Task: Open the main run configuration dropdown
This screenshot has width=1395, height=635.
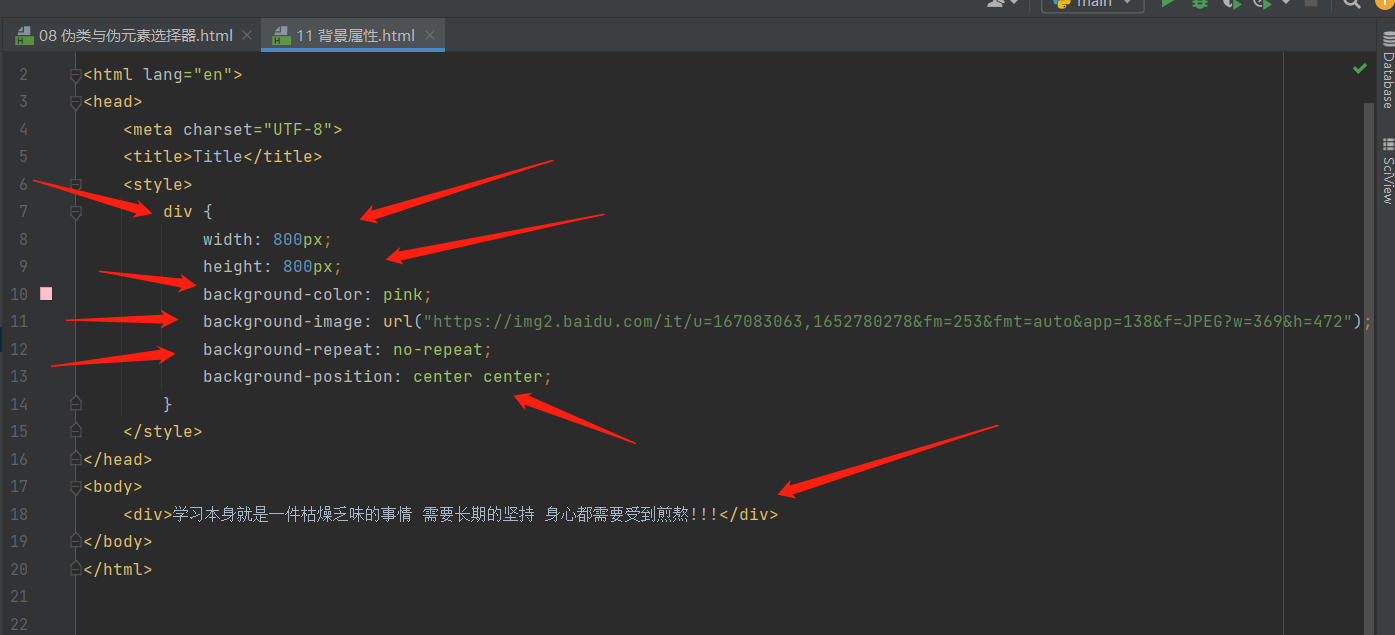Action: click(1093, 4)
